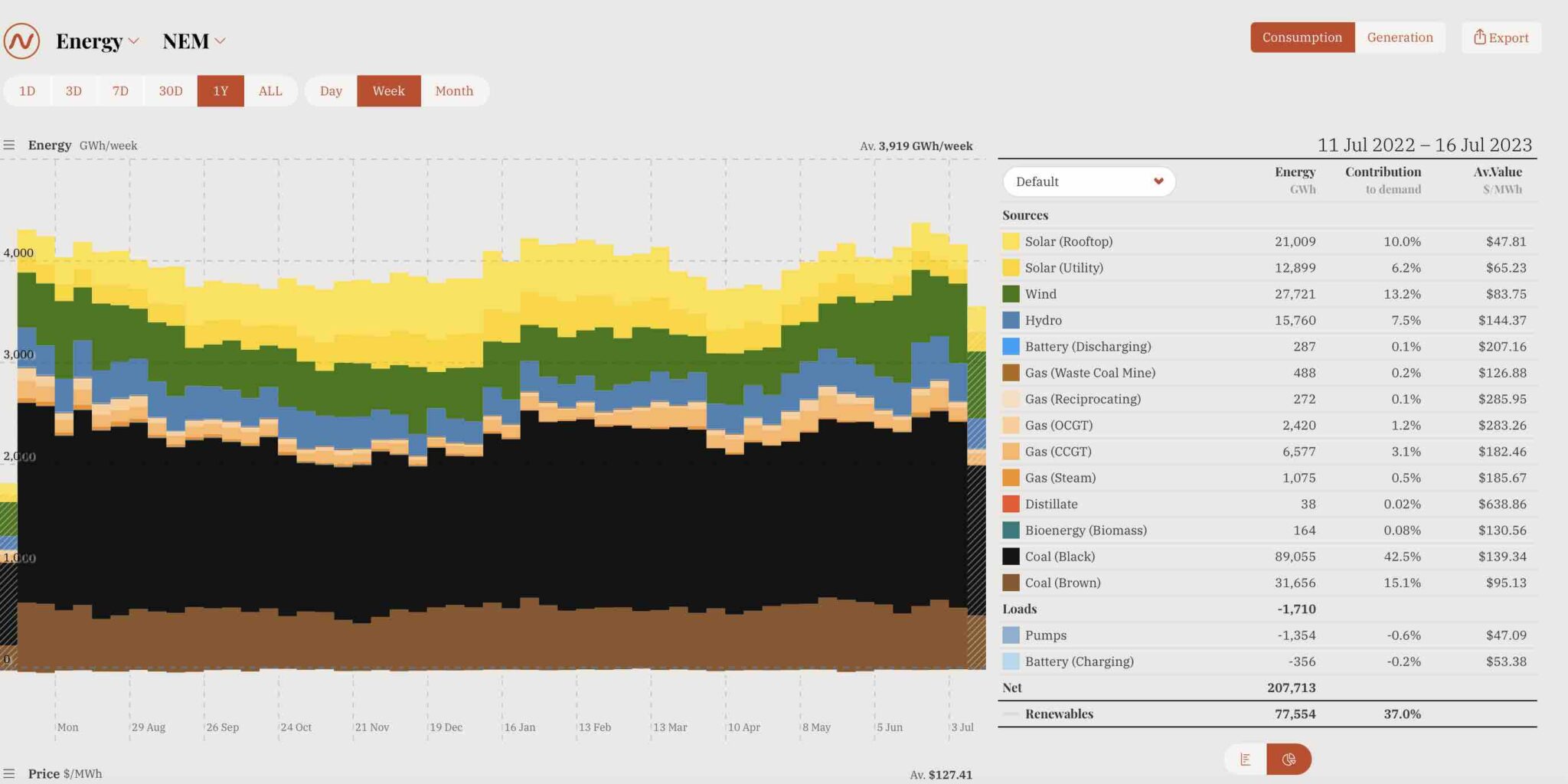Select the Coal (Black) color swatch

[x=1011, y=556]
